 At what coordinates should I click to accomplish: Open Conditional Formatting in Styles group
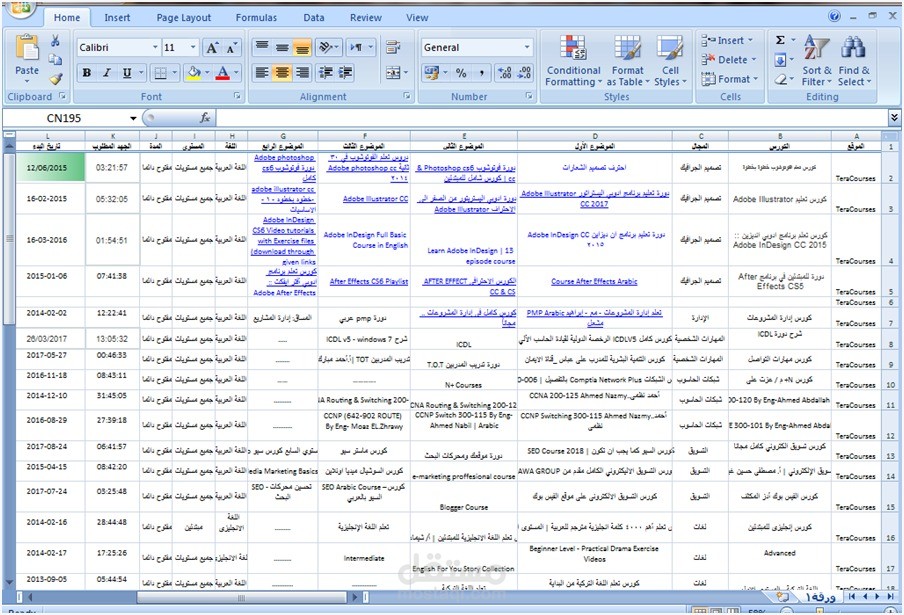(x=573, y=61)
